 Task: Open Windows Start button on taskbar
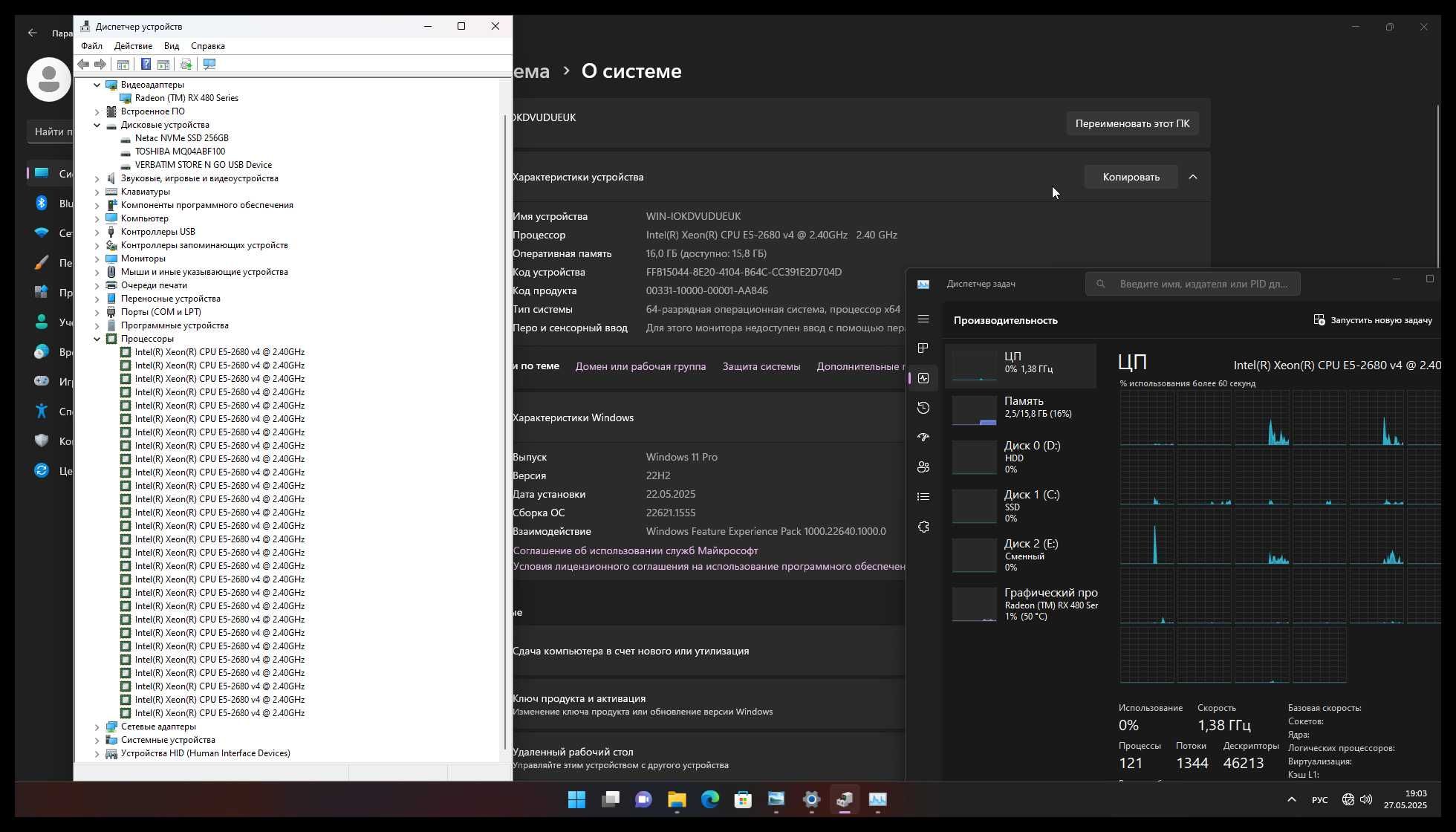(576, 799)
